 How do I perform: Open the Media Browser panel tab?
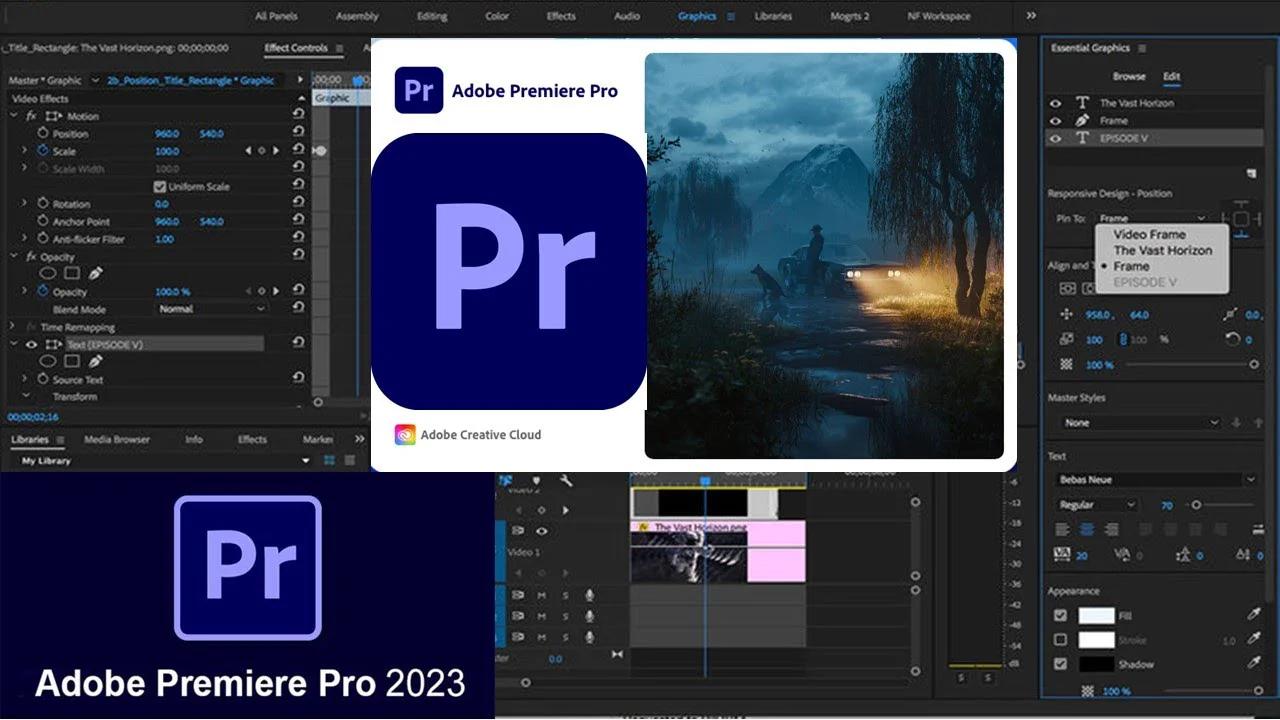pyautogui.click(x=119, y=440)
